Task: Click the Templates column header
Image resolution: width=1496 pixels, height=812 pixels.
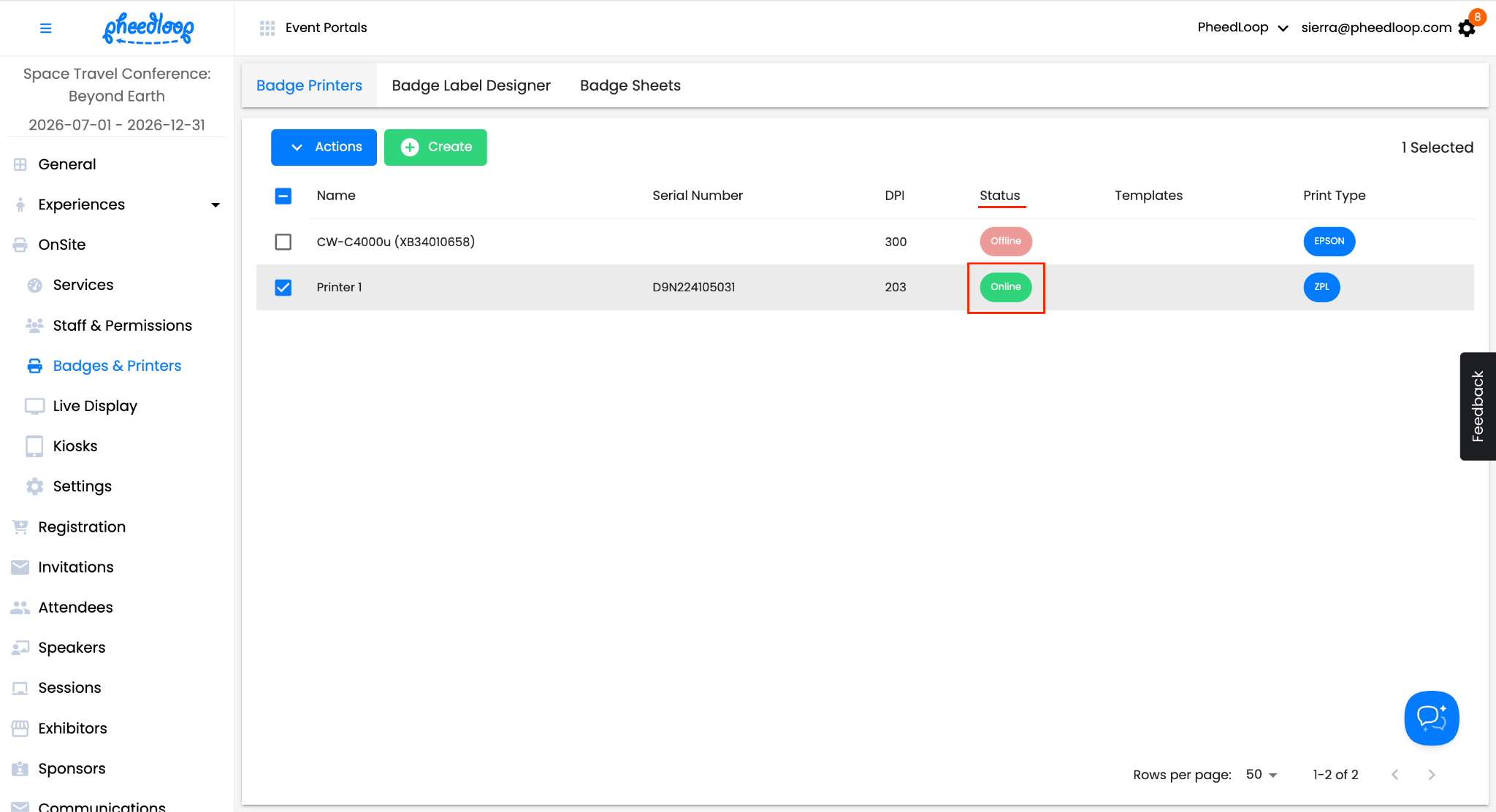Action: pyautogui.click(x=1148, y=196)
